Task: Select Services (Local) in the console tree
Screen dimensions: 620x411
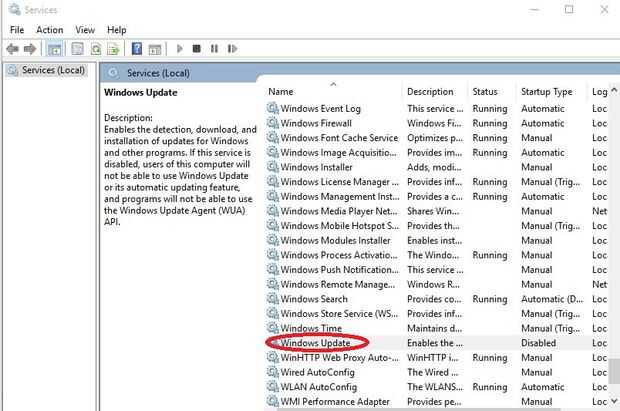Action: pyautogui.click(x=47, y=70)
